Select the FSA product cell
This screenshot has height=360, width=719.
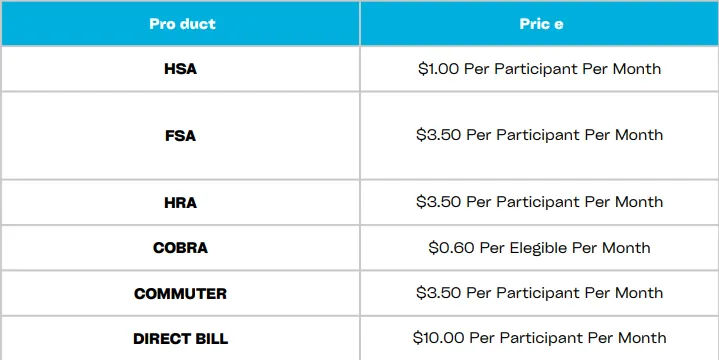pos(181,136)
